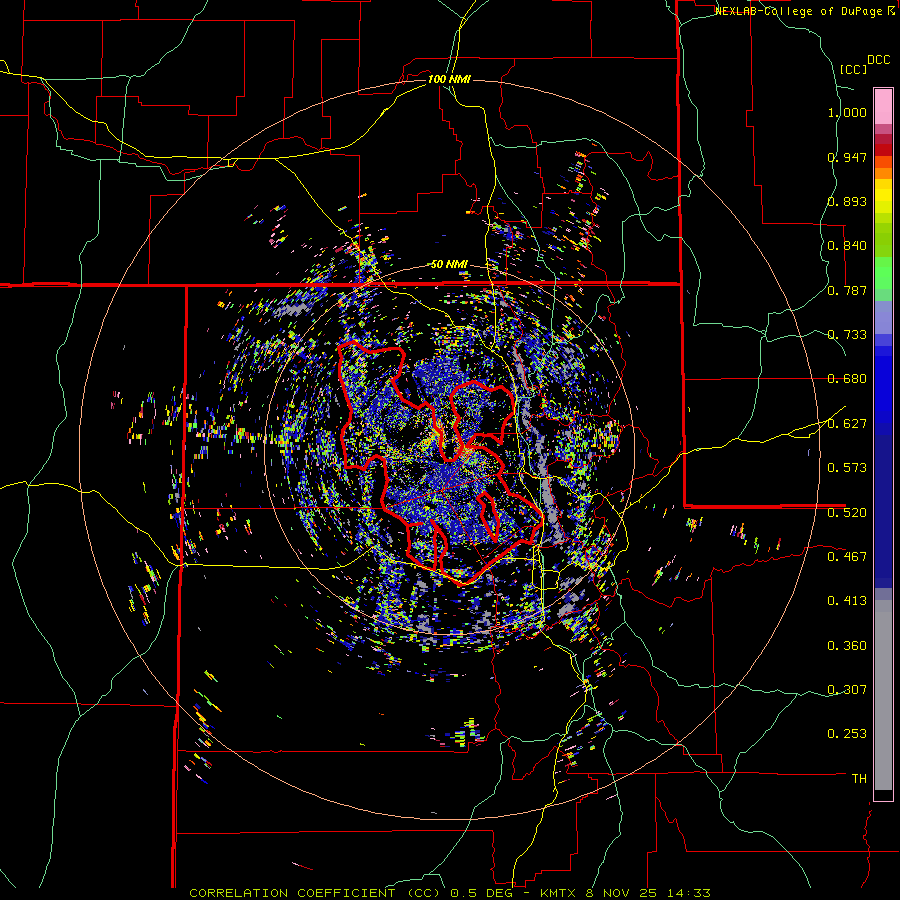Image resolution: width=900 pixels, height=900 pixels.
Task: Click the [CC] legend header label
Action: pyautogui.click(x=853, y=69)
